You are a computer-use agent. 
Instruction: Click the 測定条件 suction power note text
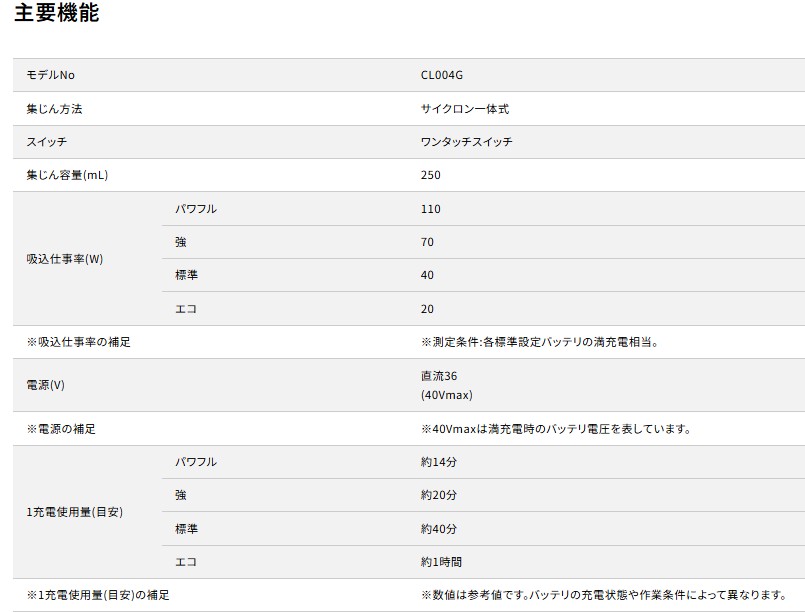pyautogui.click(x=539, y=342)
